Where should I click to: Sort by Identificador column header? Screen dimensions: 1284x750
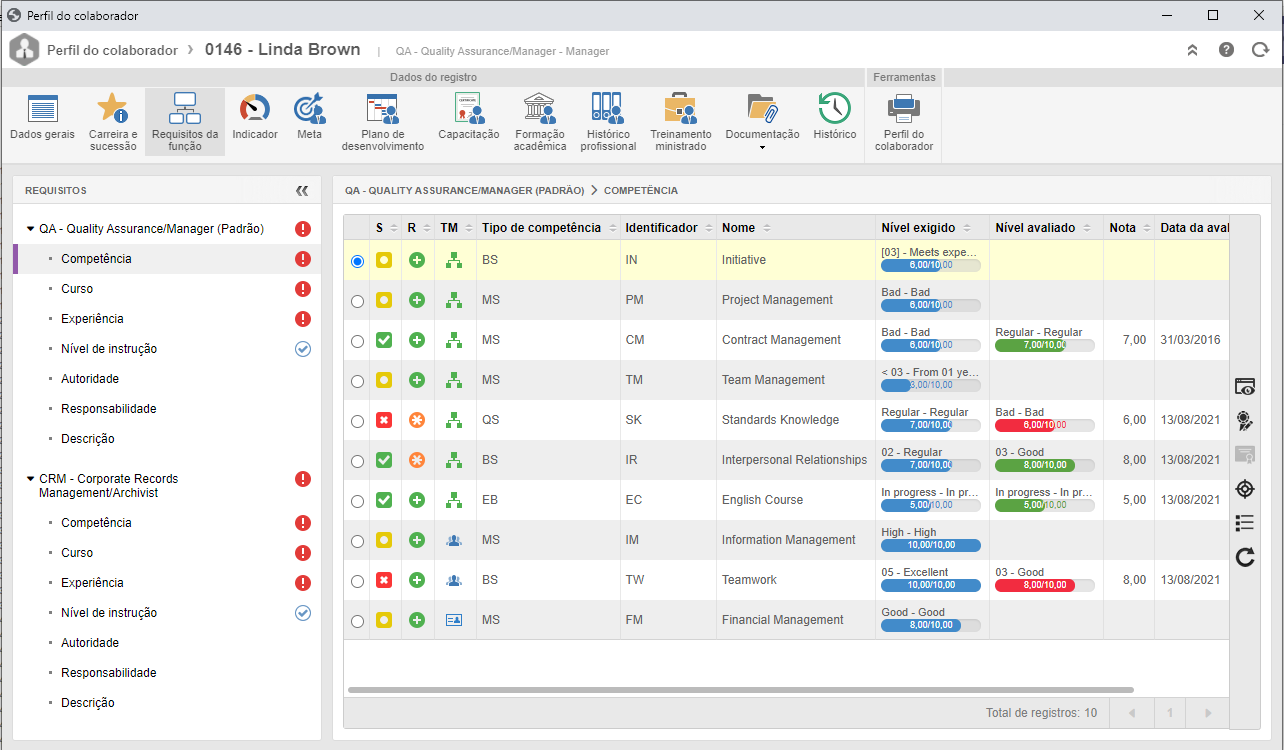click(668, 228)
